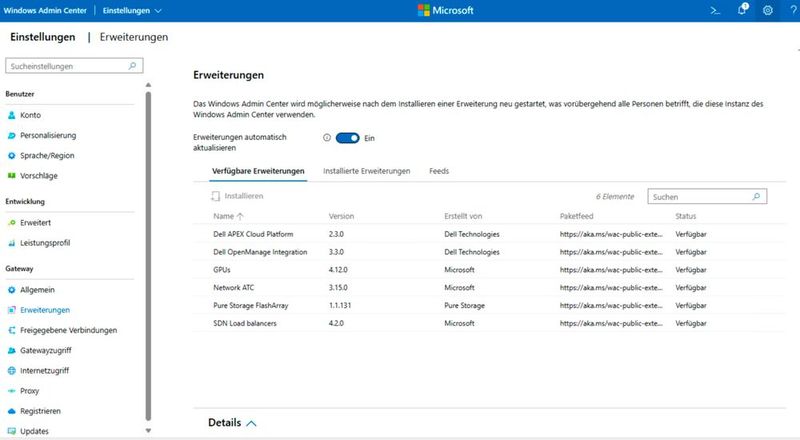Switch to Installierte Erweiterungen tab
Viewport: 800px width, 440px height.
[x=366, y=171]
